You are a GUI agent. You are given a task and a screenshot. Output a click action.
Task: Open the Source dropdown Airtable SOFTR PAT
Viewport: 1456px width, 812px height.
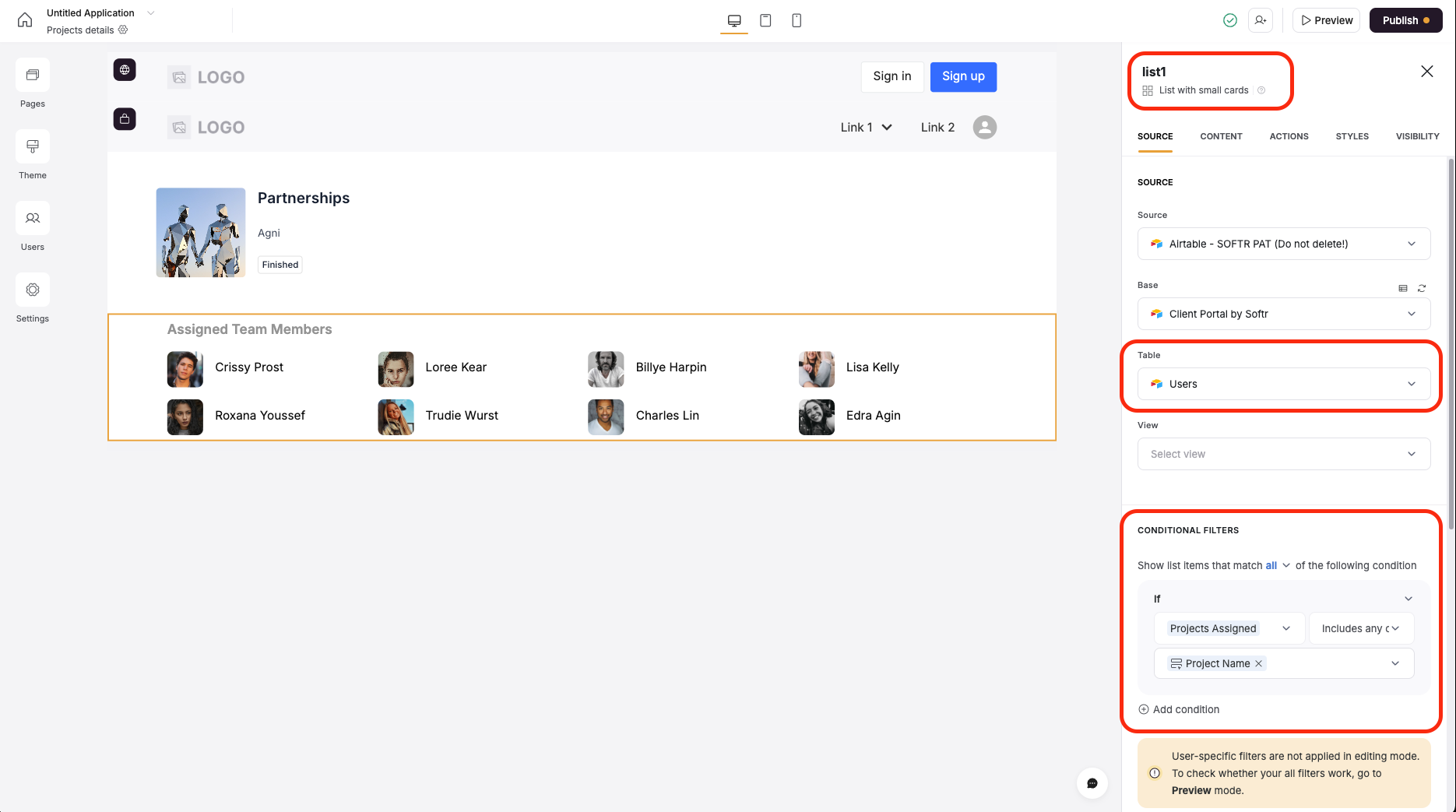click(1284, 244)
